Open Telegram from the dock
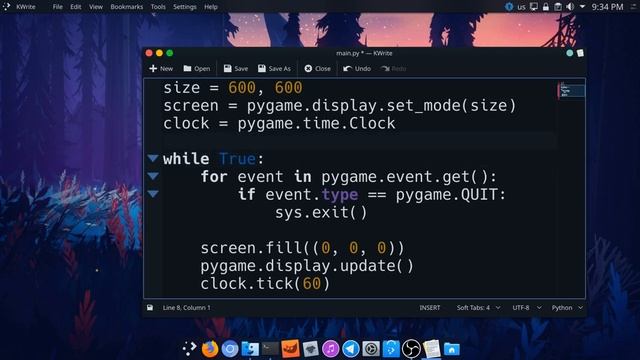 pyautogui.click(x=351, y=349)
